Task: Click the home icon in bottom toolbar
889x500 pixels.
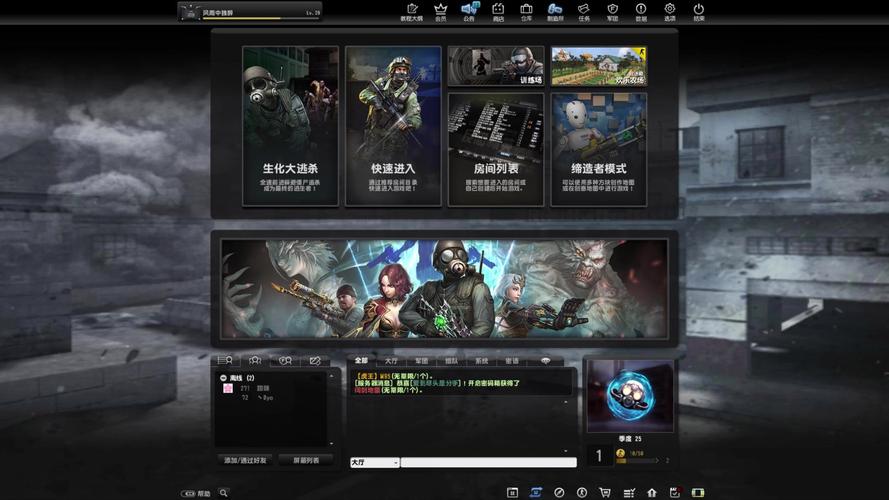Action: click(x=652, y=493)
